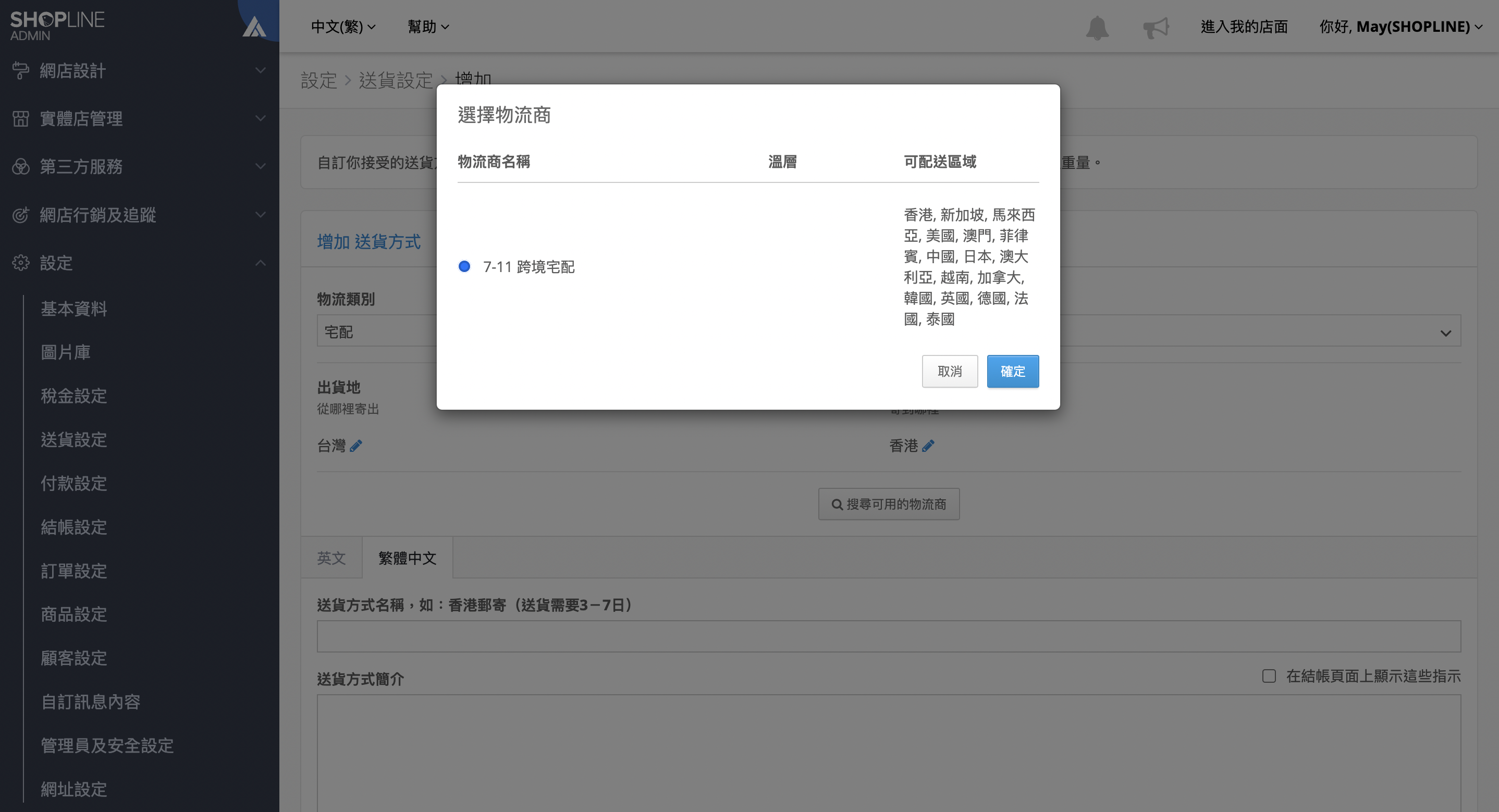
Task: Click the gear icon beside 設定
Action: [20, 263]
